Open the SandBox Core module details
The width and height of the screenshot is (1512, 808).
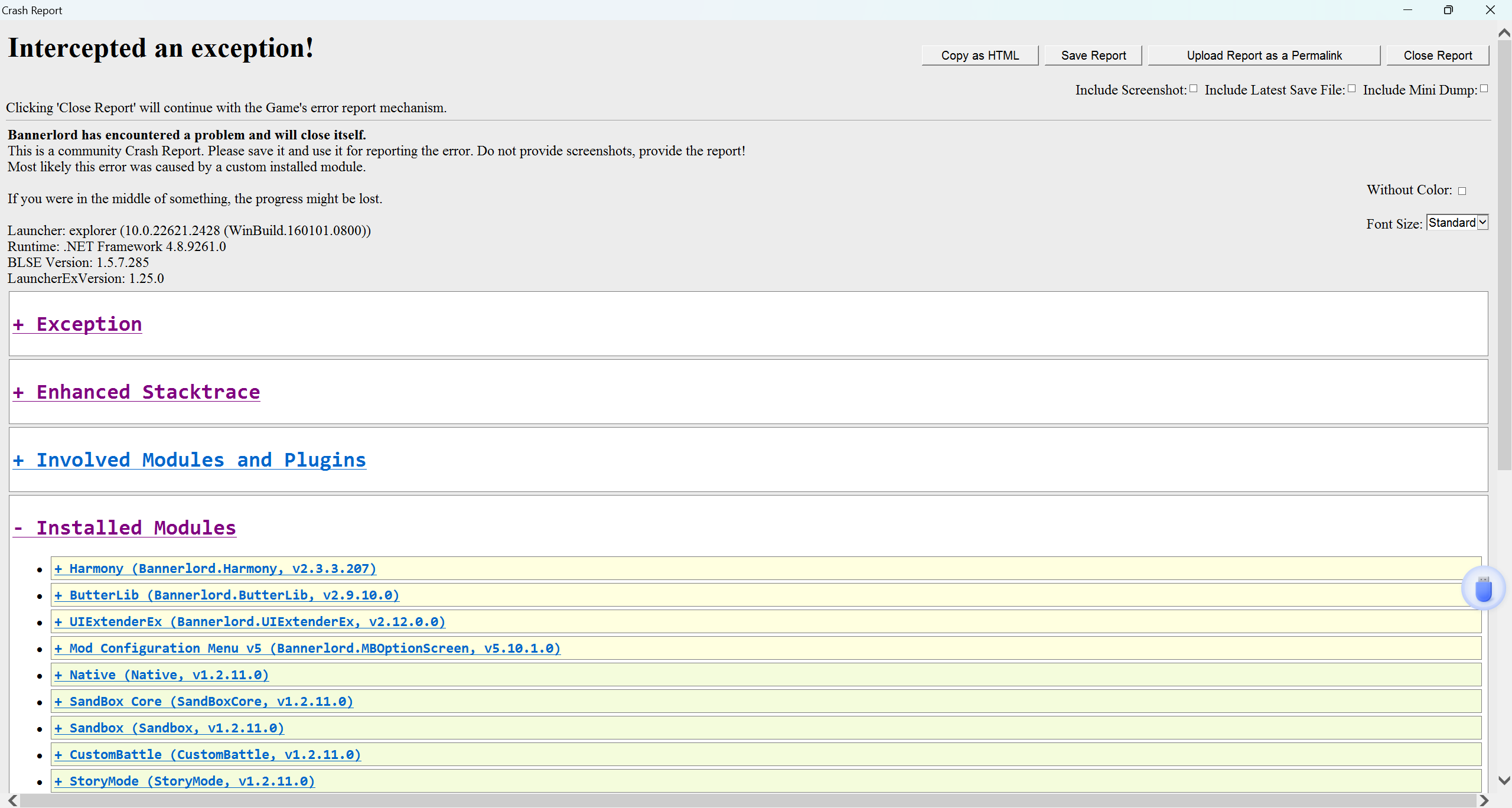[x=204, y=702]
